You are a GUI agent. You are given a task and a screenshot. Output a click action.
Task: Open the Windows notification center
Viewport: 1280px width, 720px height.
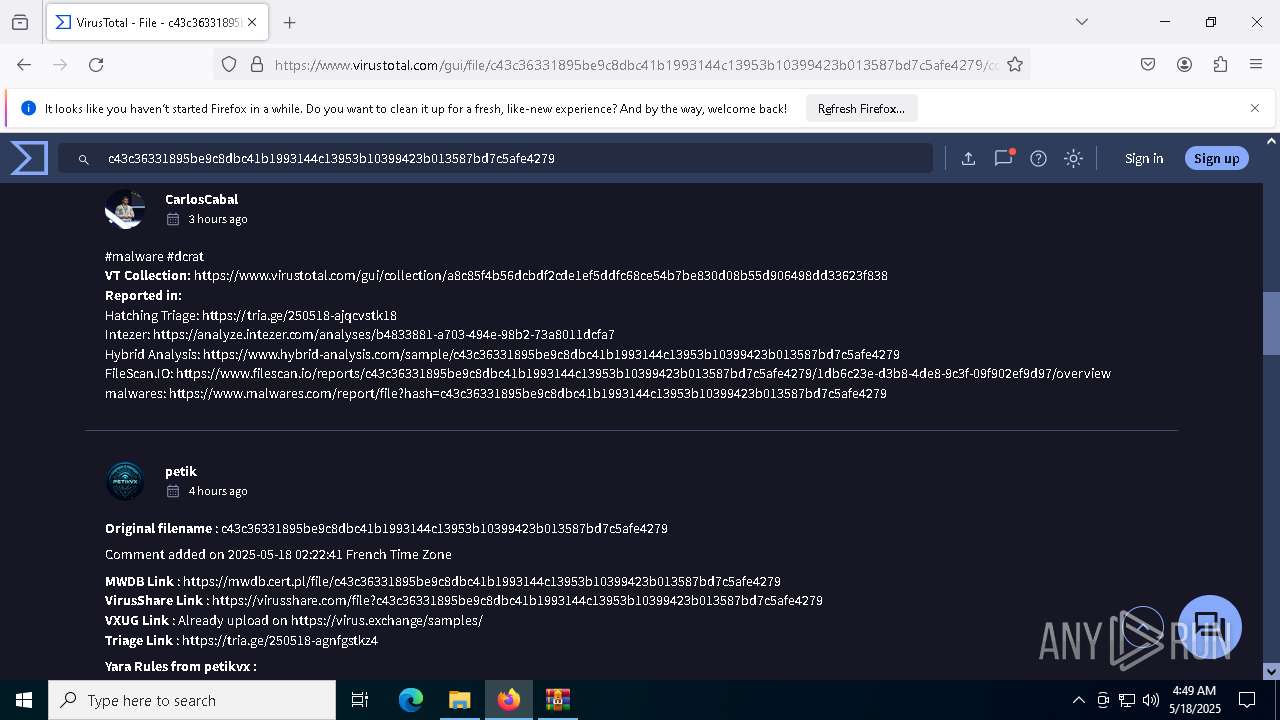point(1247,700)
